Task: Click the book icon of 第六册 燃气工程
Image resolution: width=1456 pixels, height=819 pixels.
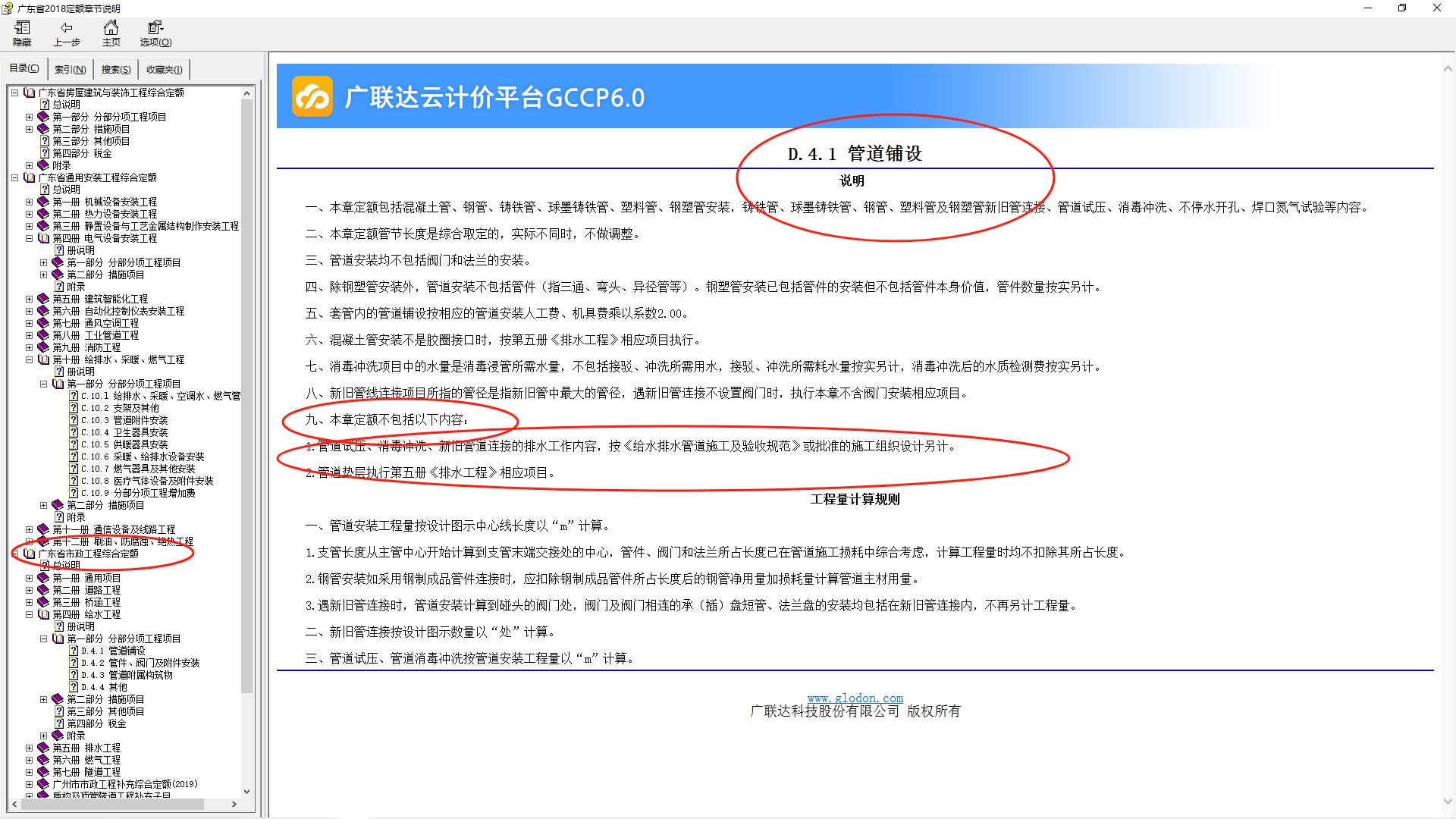Action: [44, 760]
